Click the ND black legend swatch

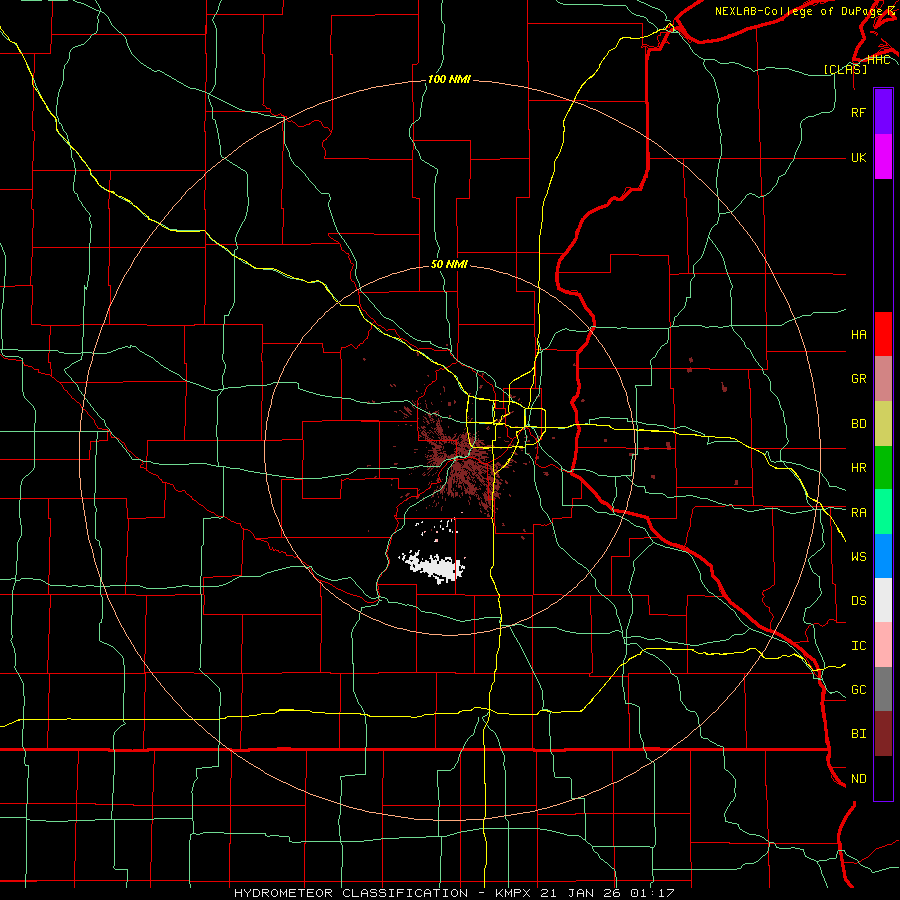click(x=883, y=778)
